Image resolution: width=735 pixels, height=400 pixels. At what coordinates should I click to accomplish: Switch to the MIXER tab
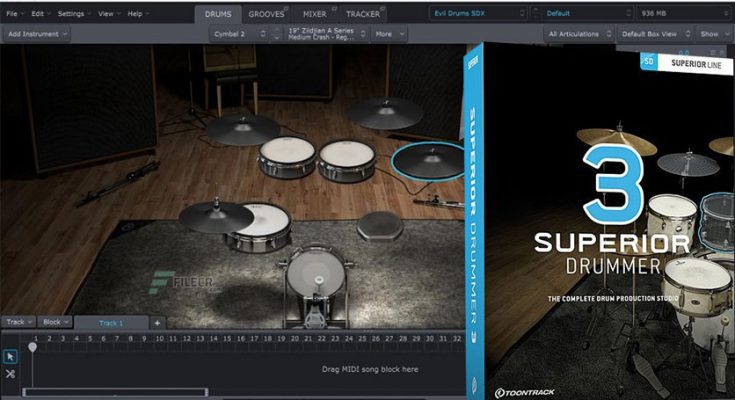[314, 14]
